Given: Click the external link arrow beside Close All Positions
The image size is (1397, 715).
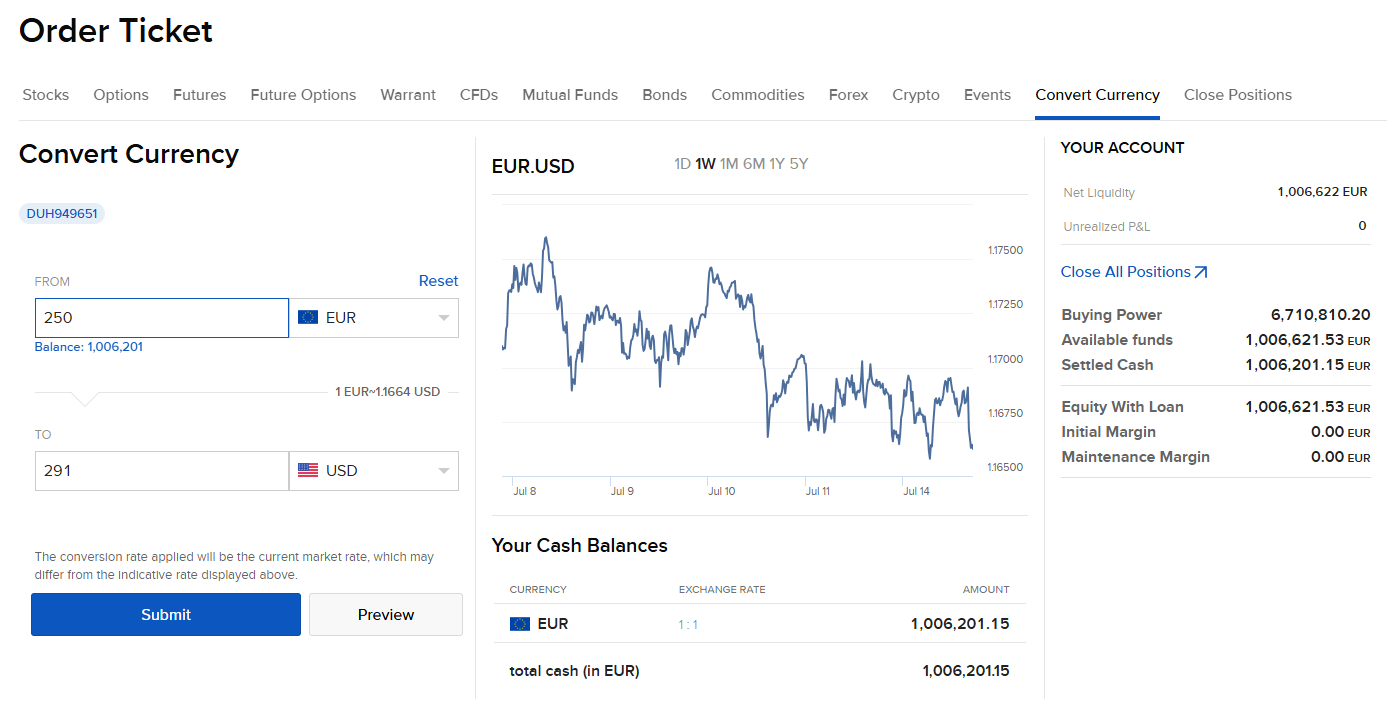Looking at the screenshot, I should click(x=1200, y=271).
